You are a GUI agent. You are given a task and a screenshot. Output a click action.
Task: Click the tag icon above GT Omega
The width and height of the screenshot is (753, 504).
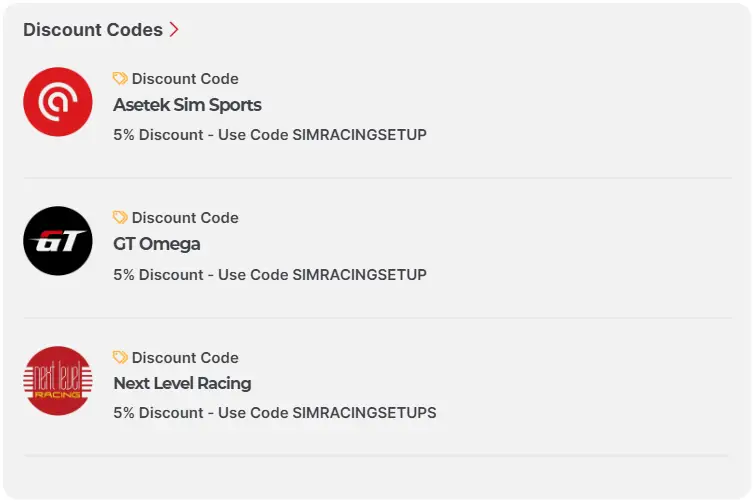tap(120, 218)
